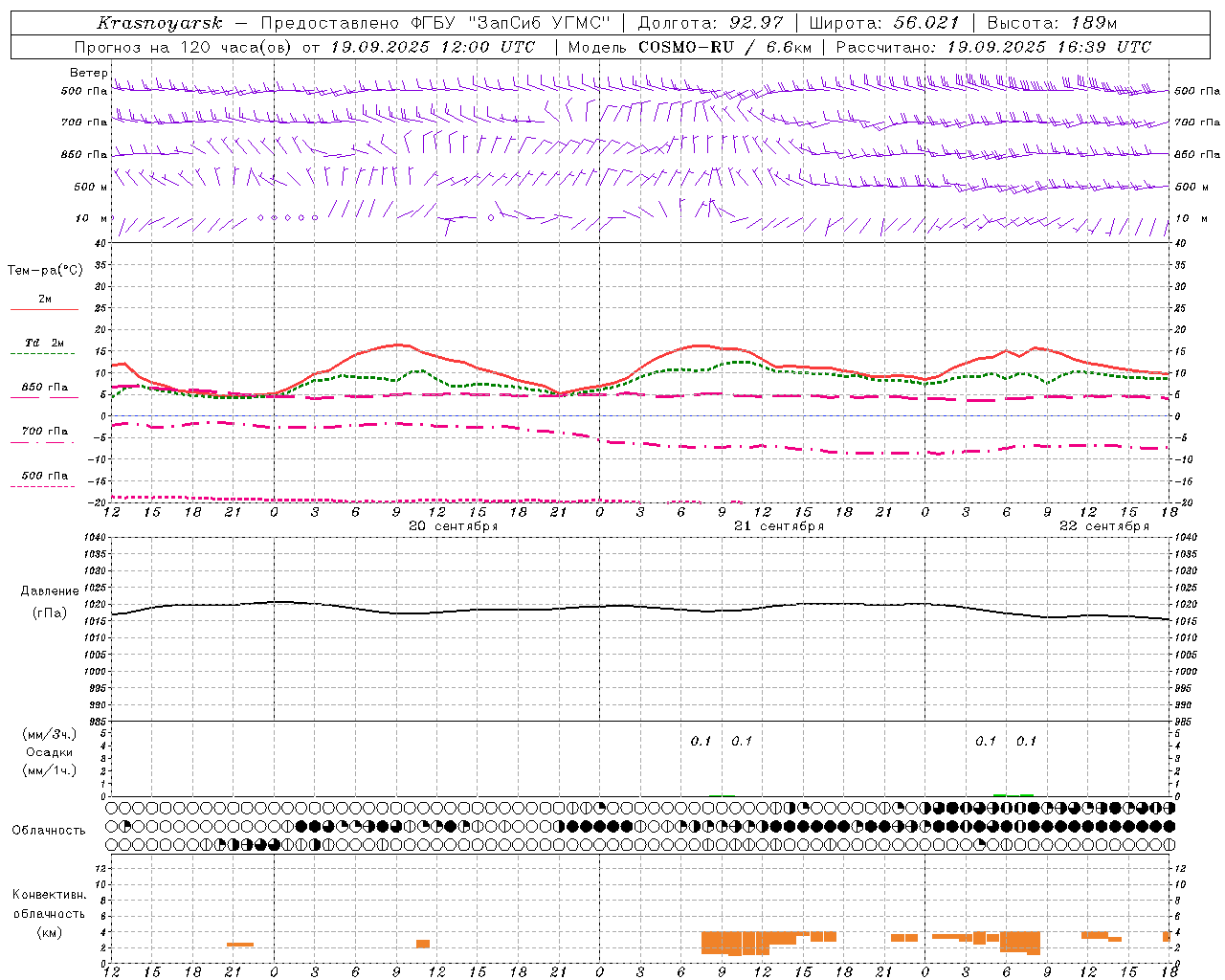Select the "(мм/3ч.)" precipitation unit label
The width and height of the screenshot is (1225, 980).
(x=50, y=734)
